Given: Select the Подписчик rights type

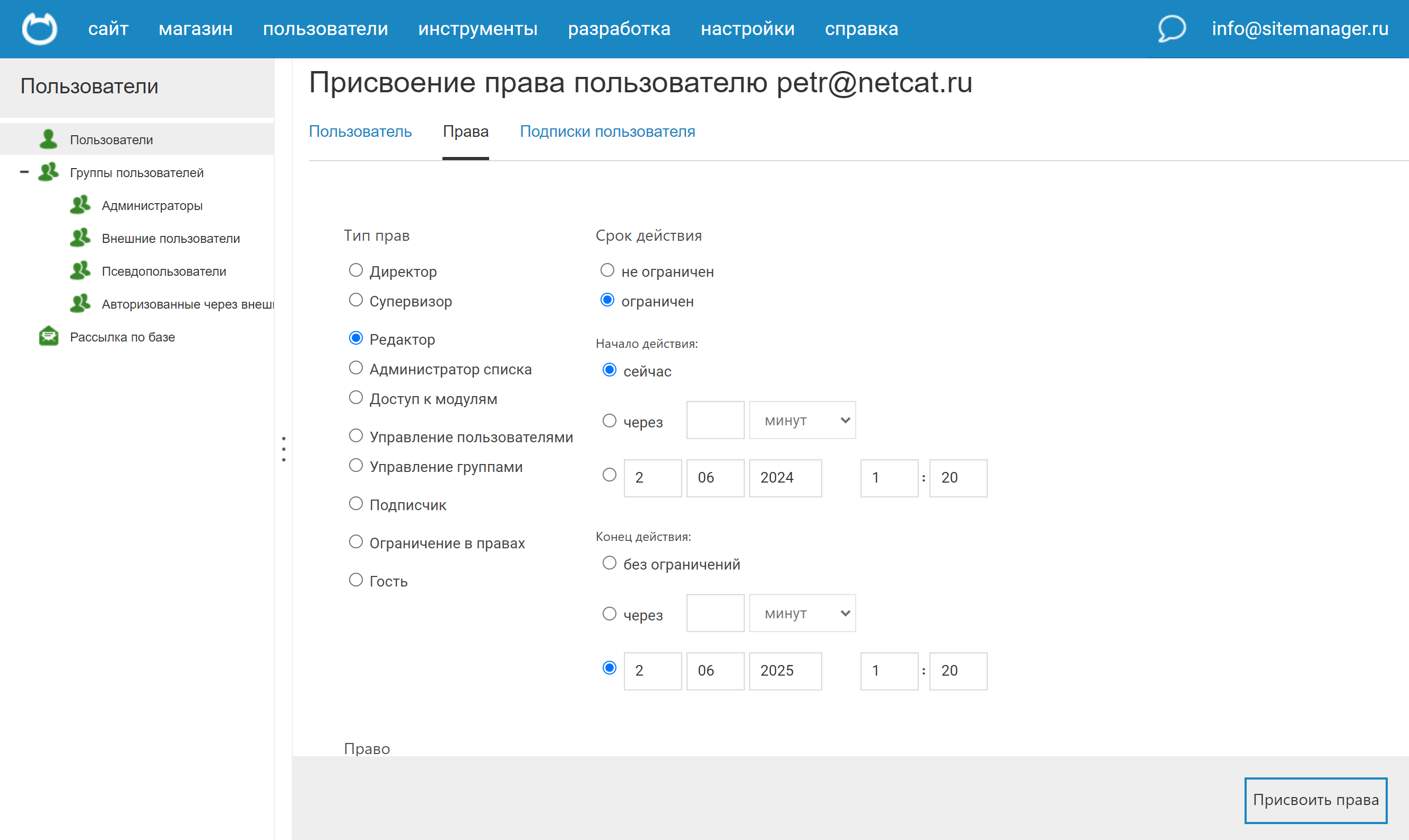Looking at the screenshot, I should [x=355, y=503].
